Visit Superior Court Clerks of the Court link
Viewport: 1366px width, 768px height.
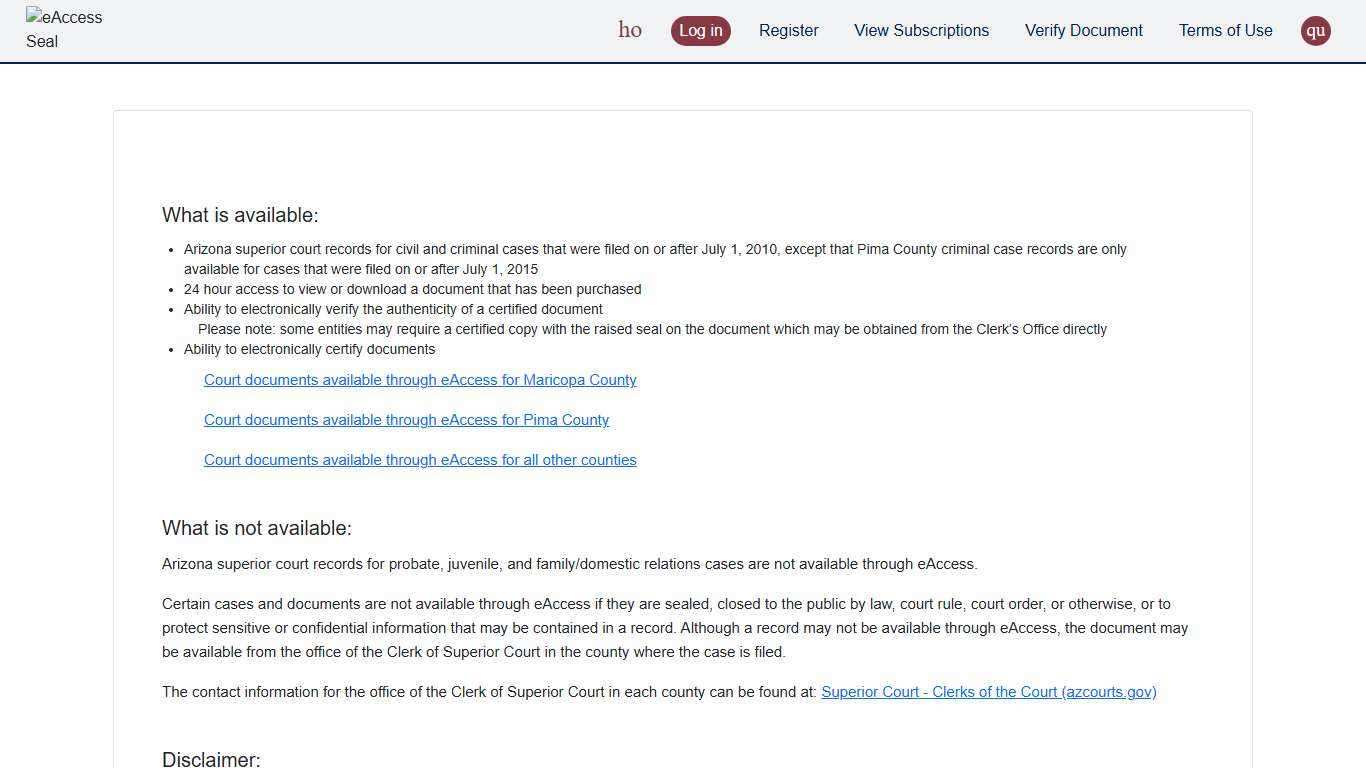tap(988, 692)
